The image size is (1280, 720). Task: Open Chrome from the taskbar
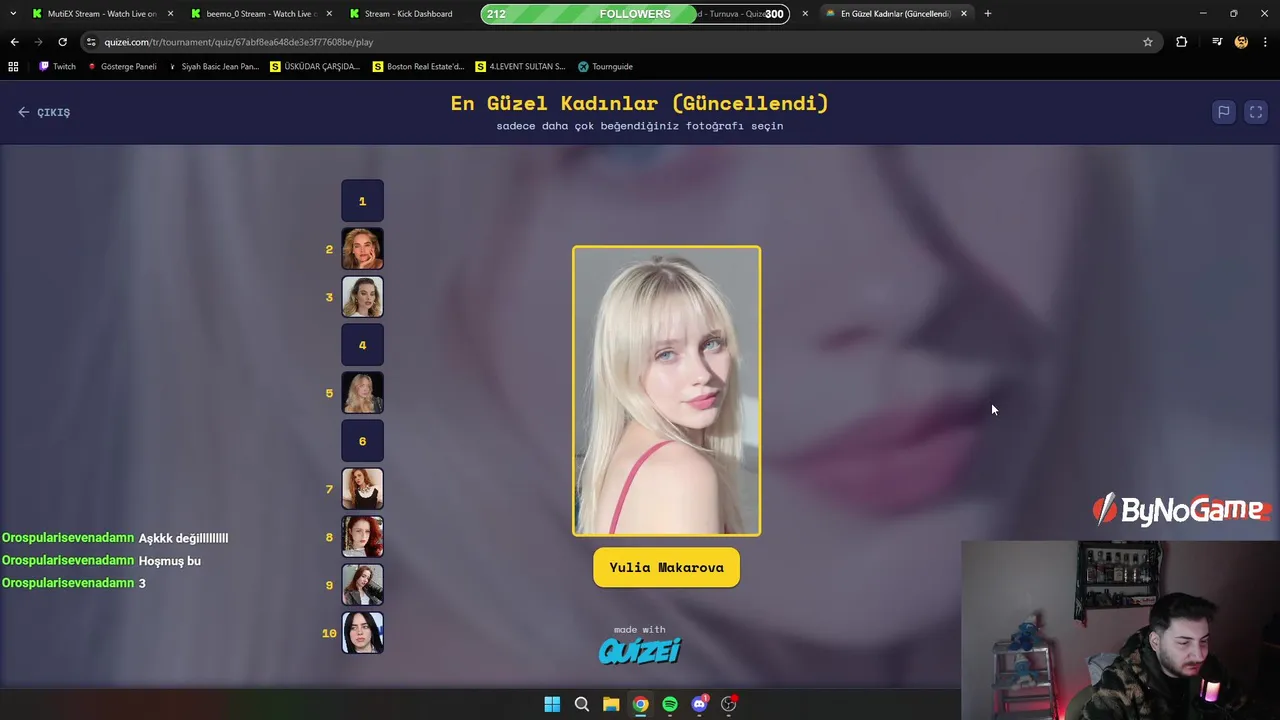(640, 704)
